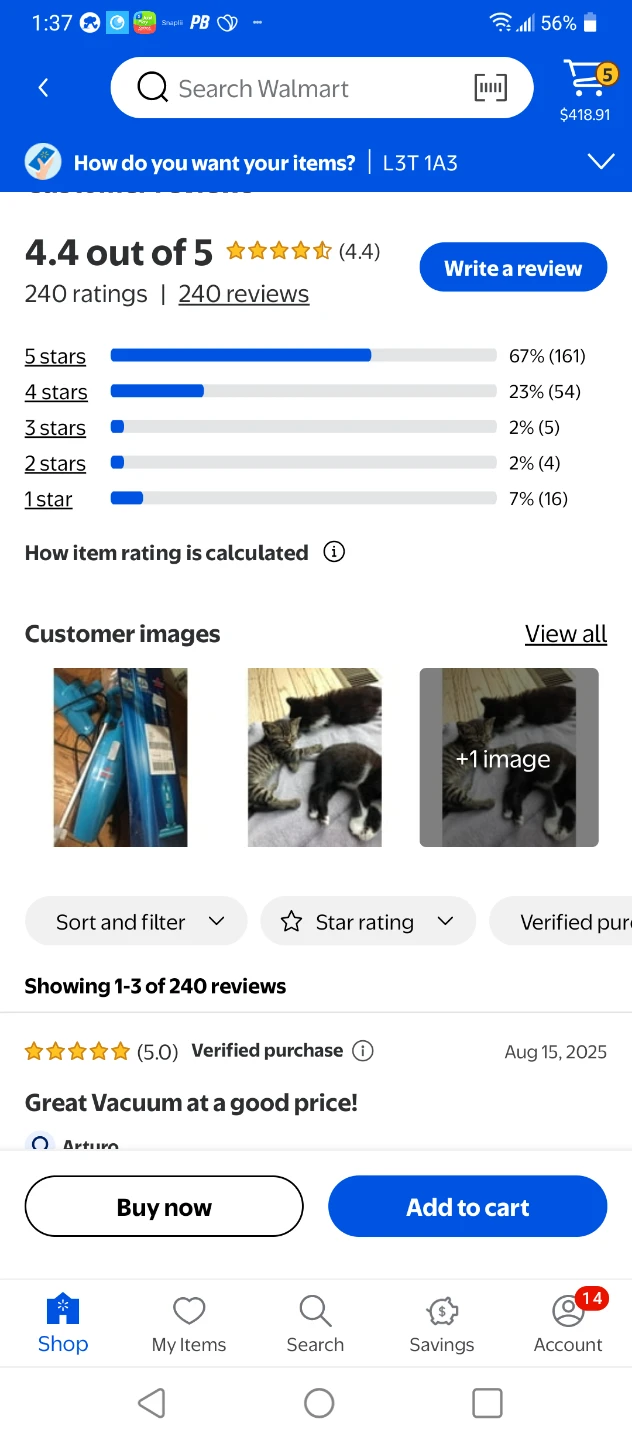Expand the delivery options chevron
Viewport: 632px width, 1440px height.
click(600, 162)
